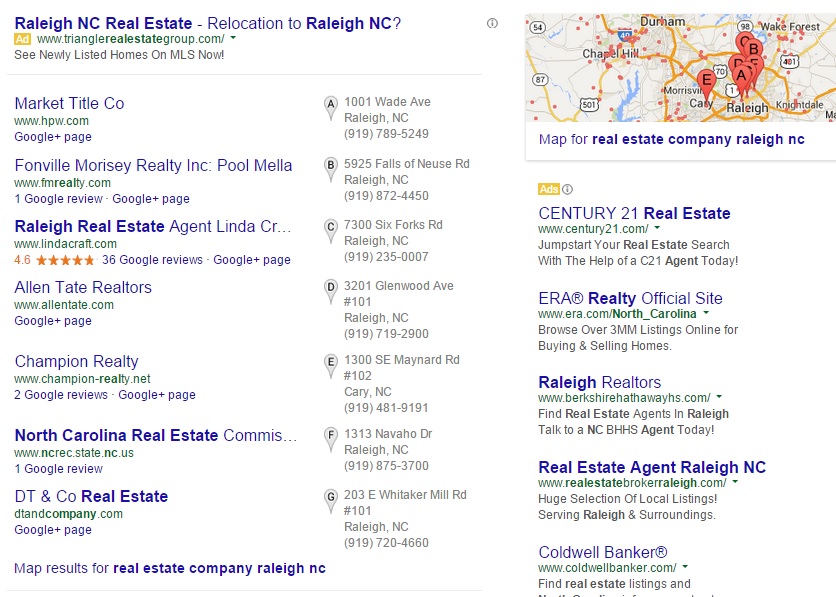Open the dropdown arrow next to coldwellbanker.com
The height and width of the screenshot is (597, 836).
(x=685, y=567)
